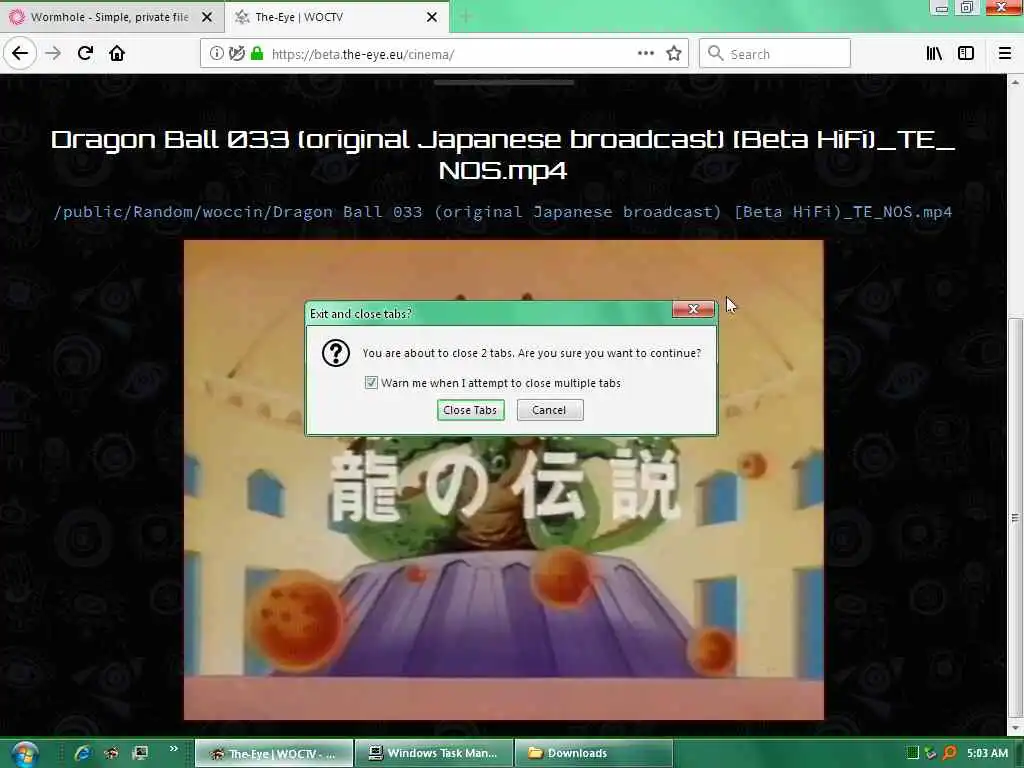Switch to the Wormhole tab
1024x768 pixels.
[112, 17]
